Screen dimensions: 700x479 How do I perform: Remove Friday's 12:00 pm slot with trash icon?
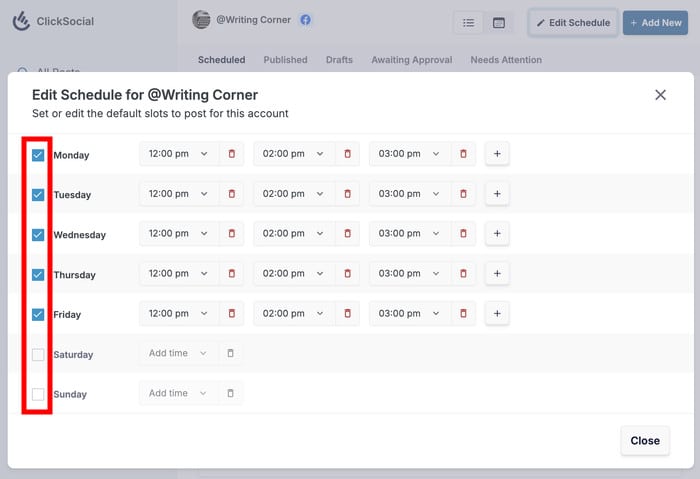[x=231, y=314]
